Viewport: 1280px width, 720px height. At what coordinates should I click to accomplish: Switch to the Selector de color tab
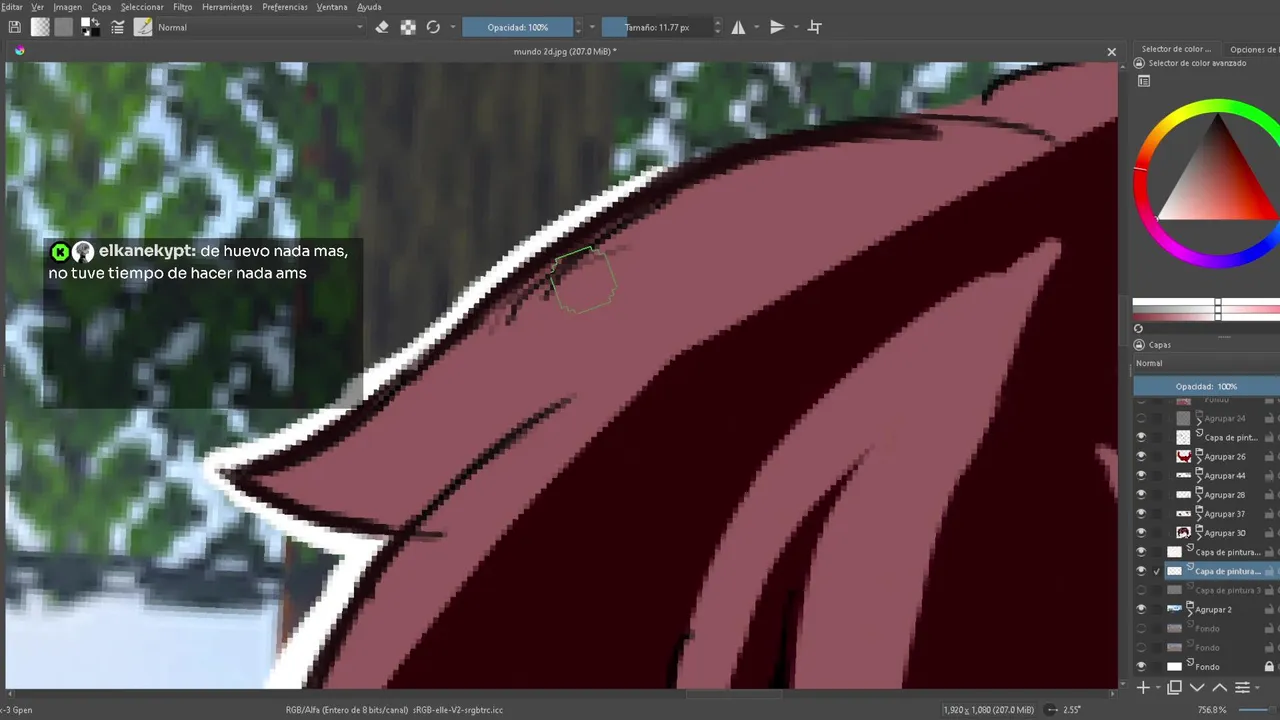coord(1176,49)
